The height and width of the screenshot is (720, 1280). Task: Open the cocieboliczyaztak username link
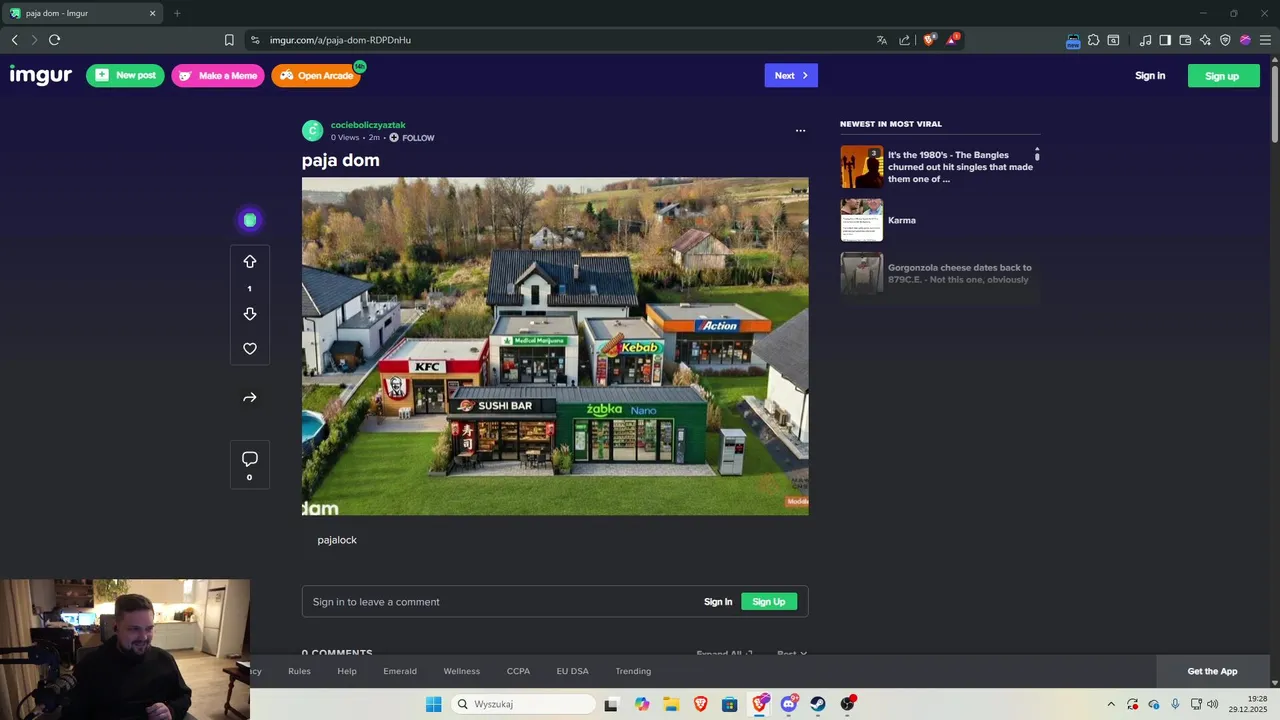point(368,125)
